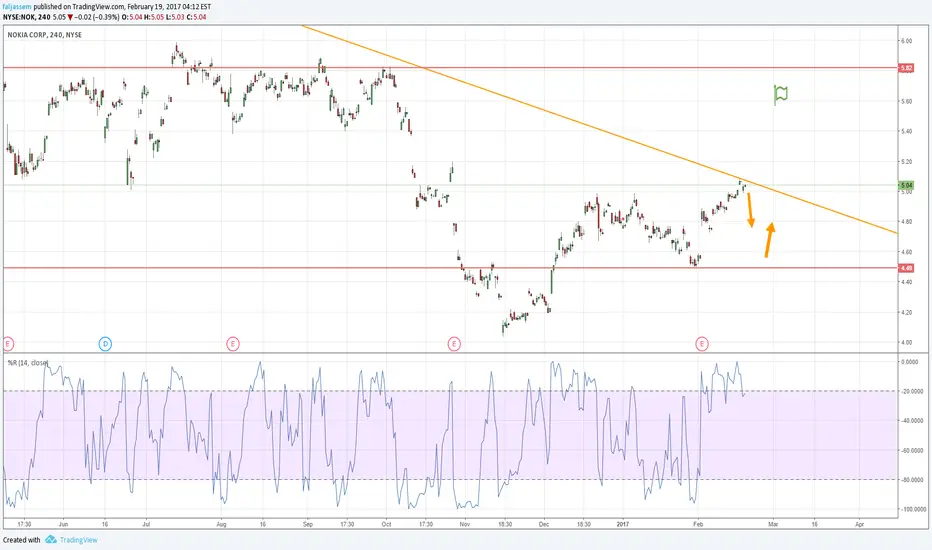Open the faljassem author profile link

click(x=17, y=7)
